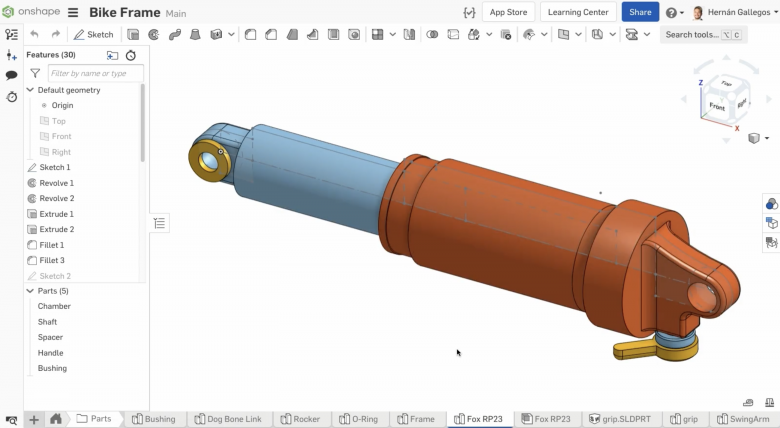Open the pattern tool dropdown arrow
The width and height of the screenshot is (780, 428).
392,34
